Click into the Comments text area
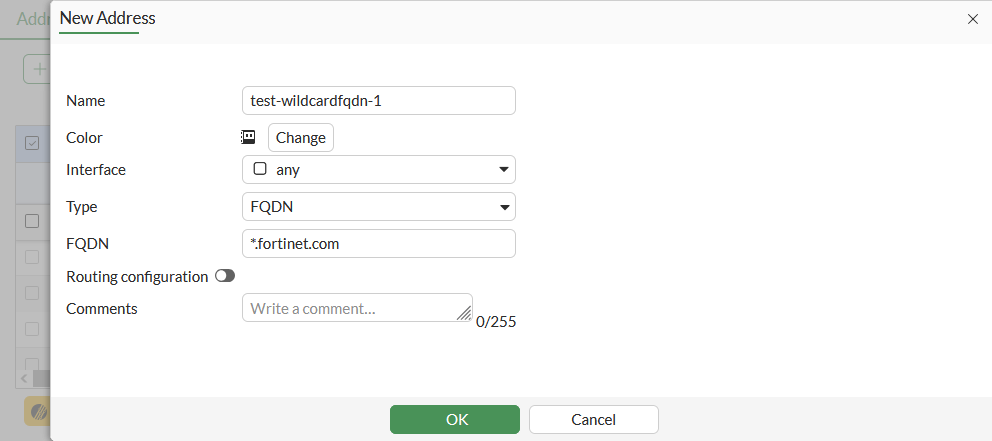 pos(355,308)
